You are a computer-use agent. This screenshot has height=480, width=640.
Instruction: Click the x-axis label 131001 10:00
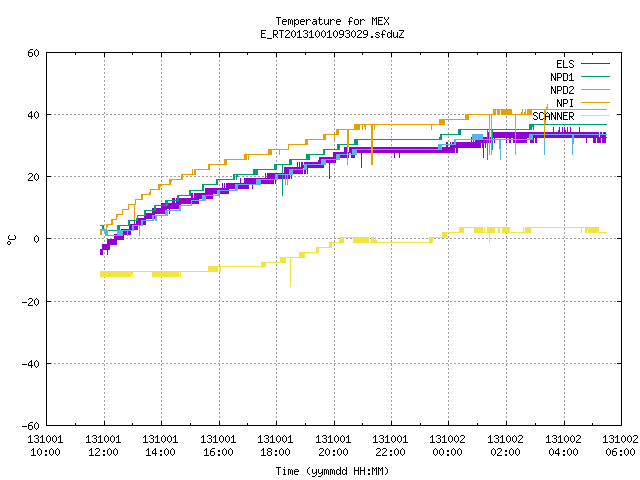coord(45,446)
